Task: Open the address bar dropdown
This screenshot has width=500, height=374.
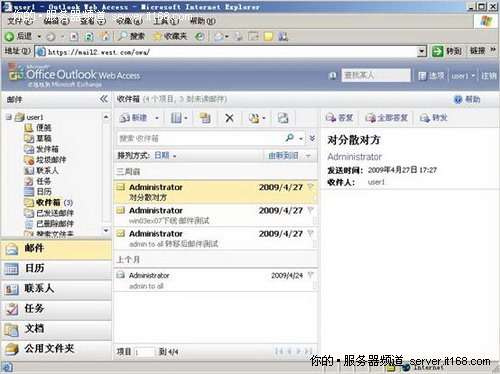Action: point(422,52)
